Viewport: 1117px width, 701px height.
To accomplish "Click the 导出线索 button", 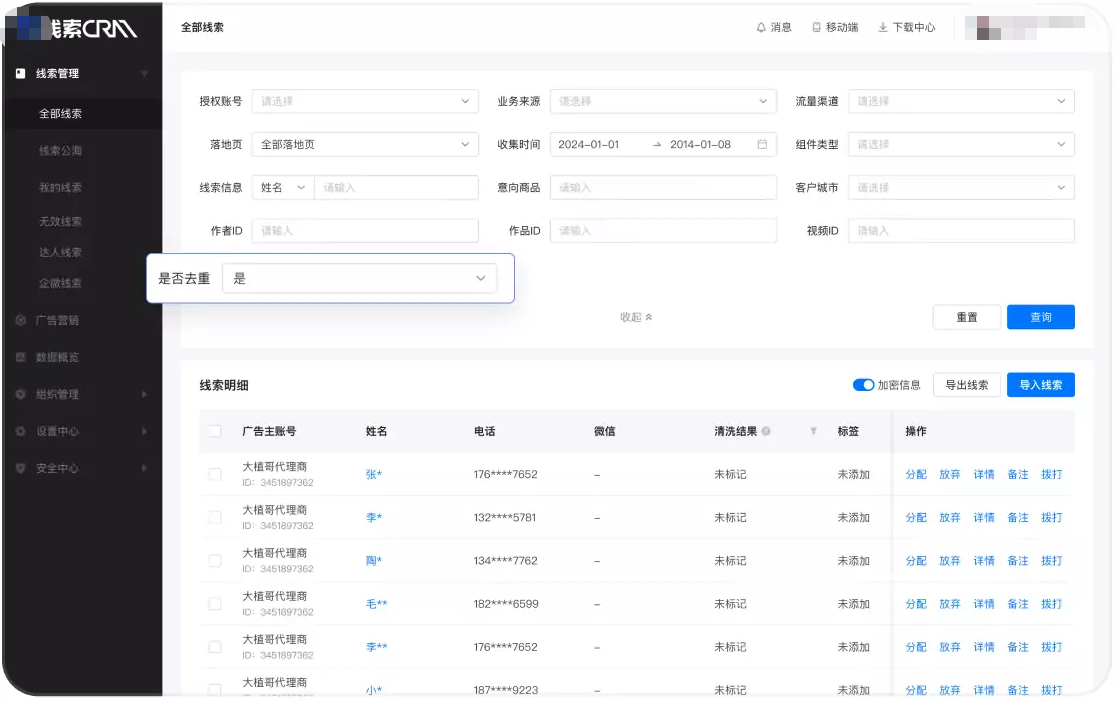I will 967,385.
